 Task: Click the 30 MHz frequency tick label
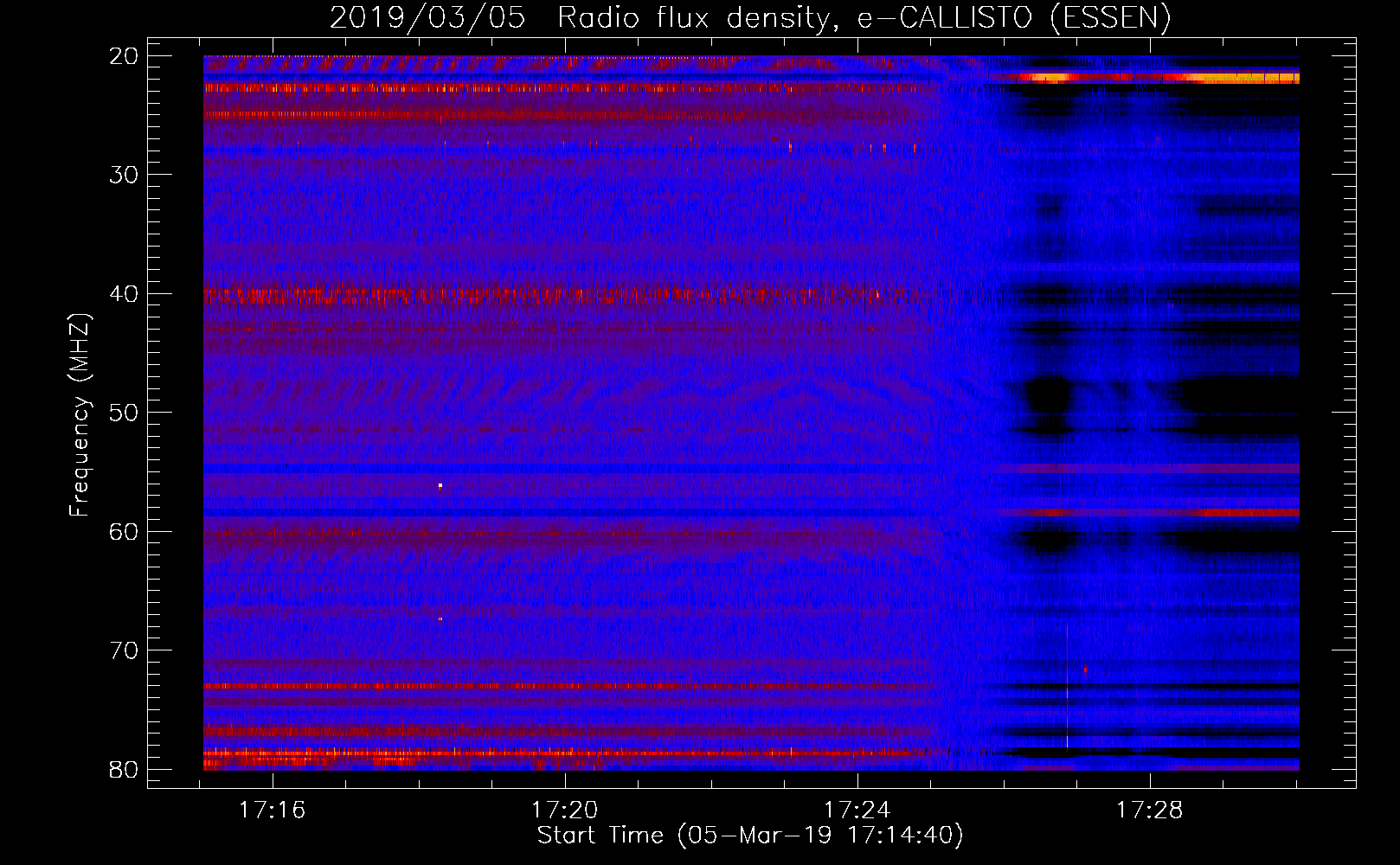click(x=124, y=175)
